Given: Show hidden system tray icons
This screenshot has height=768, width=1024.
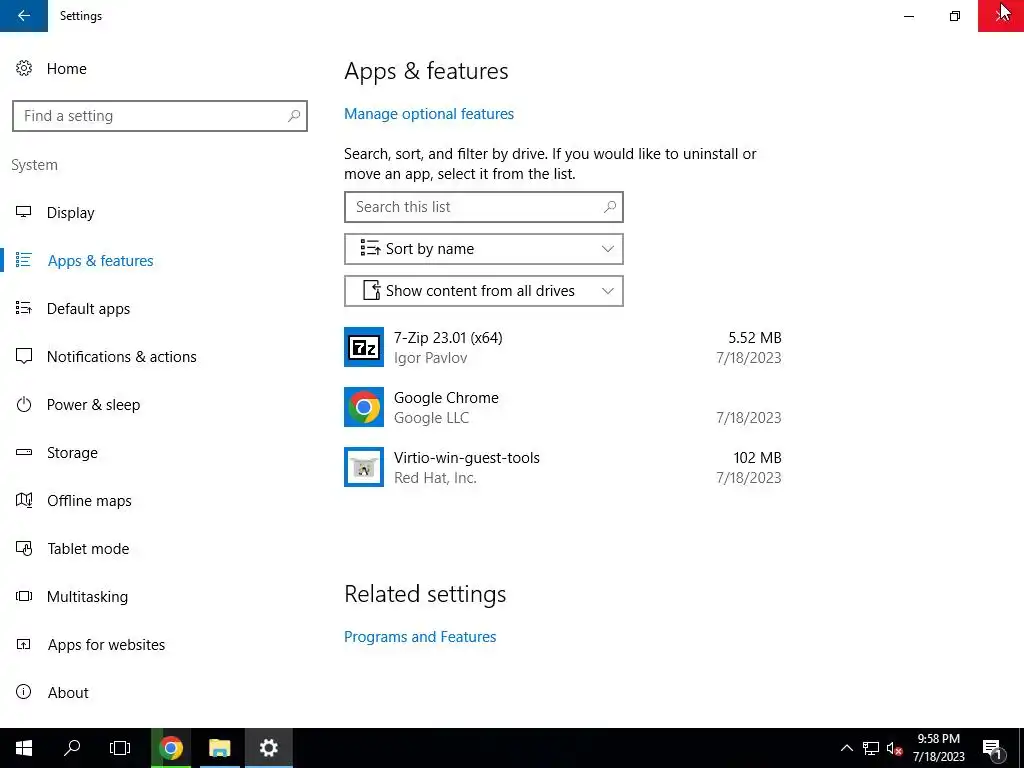Looking at the screenshot, I should pos(846,748).
